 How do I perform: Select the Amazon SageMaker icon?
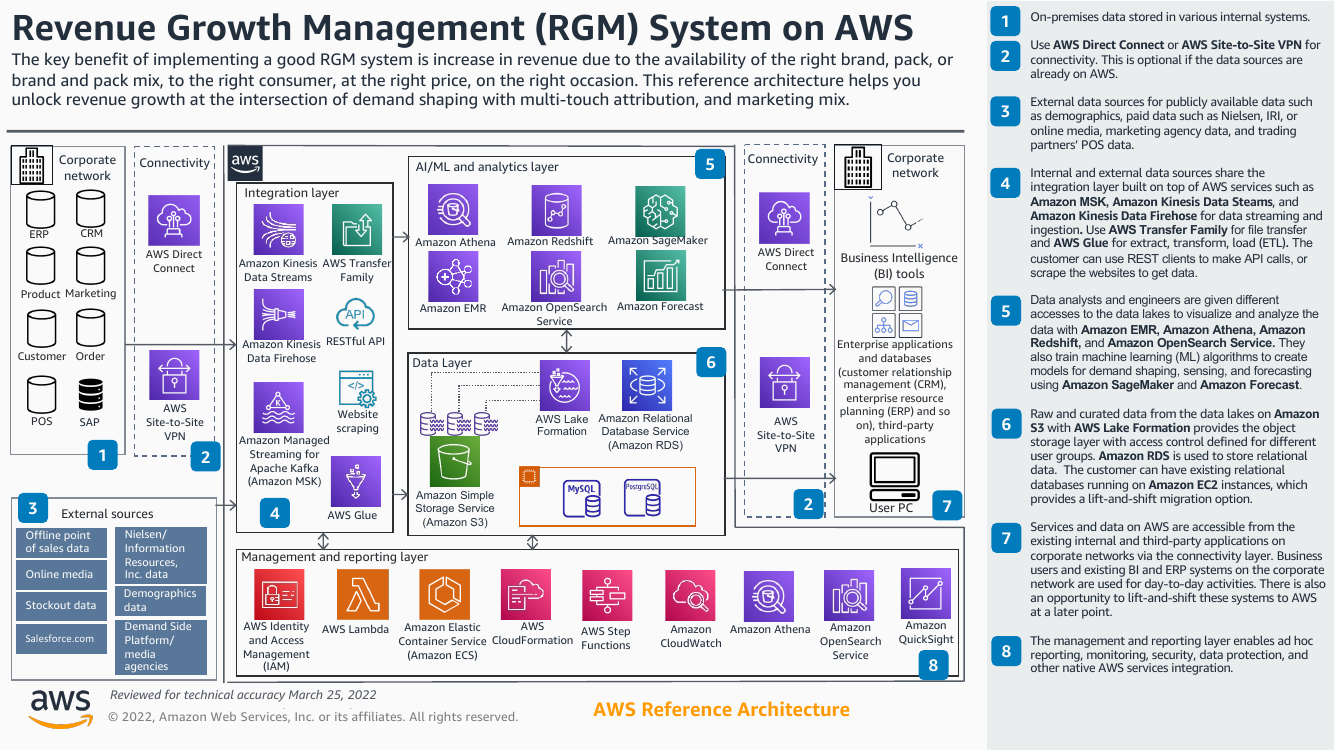pos(660,210)
